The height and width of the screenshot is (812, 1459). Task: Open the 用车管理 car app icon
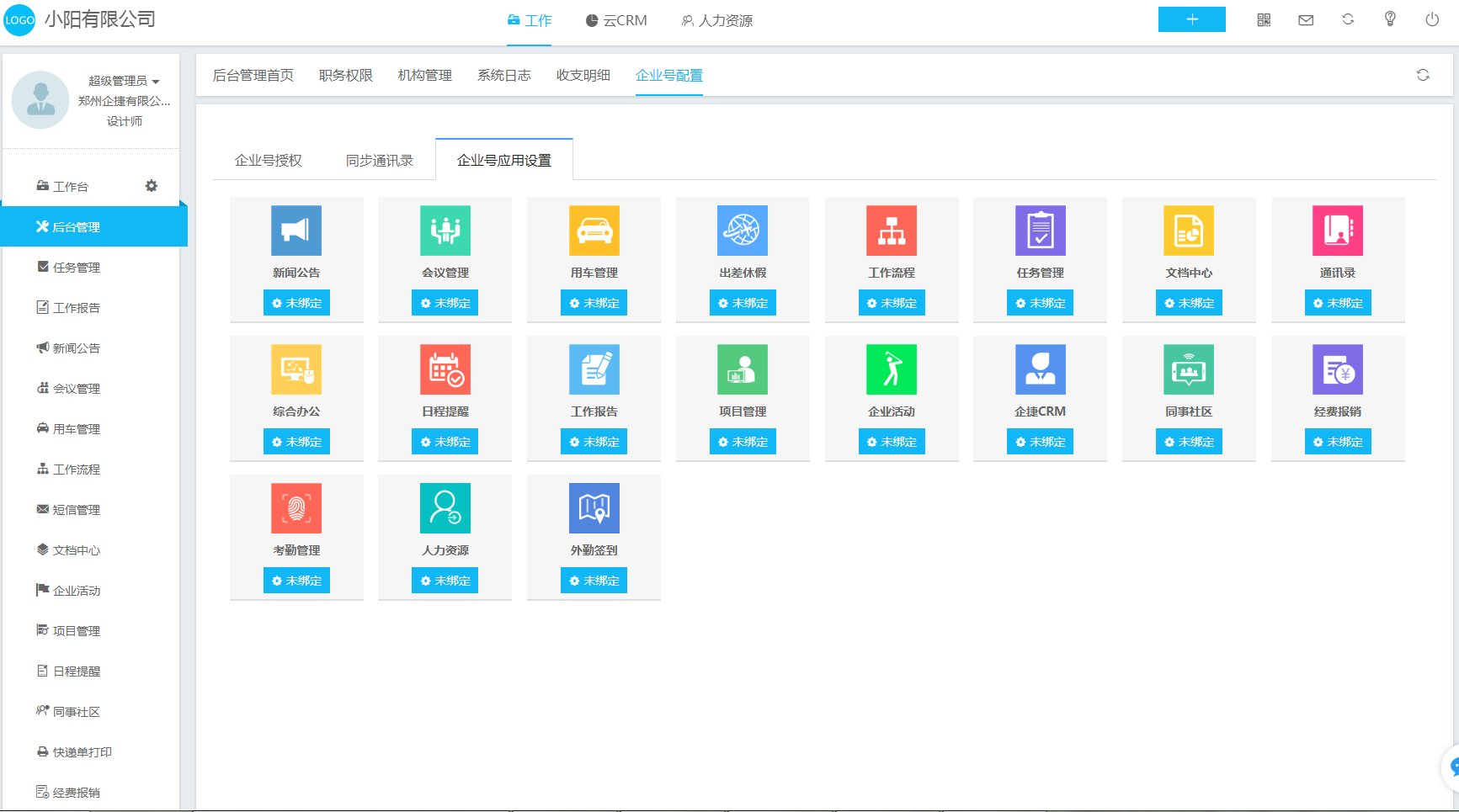[x=594, y=231]
